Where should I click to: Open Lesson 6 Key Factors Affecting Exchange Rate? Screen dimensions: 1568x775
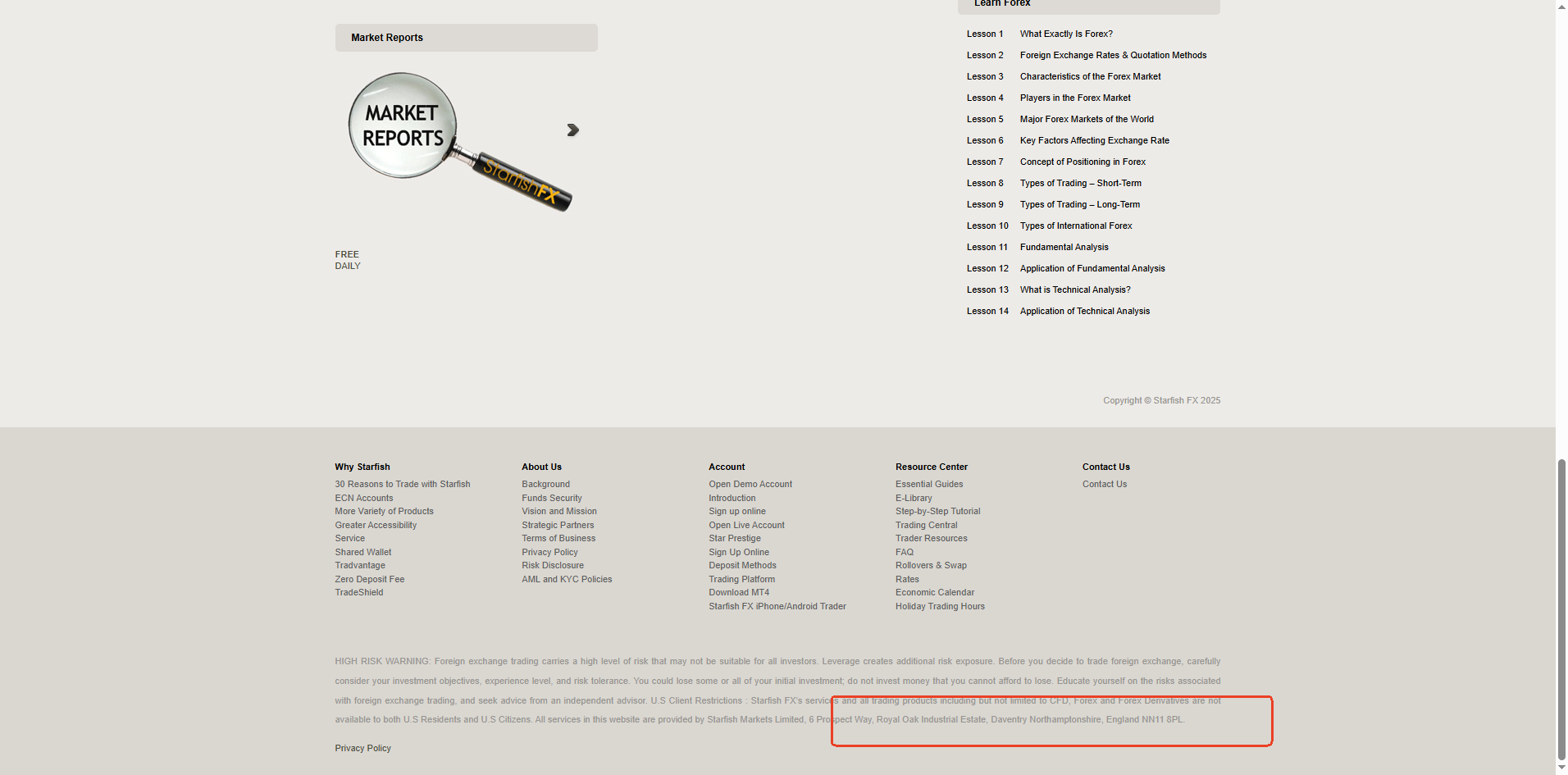1094,141
